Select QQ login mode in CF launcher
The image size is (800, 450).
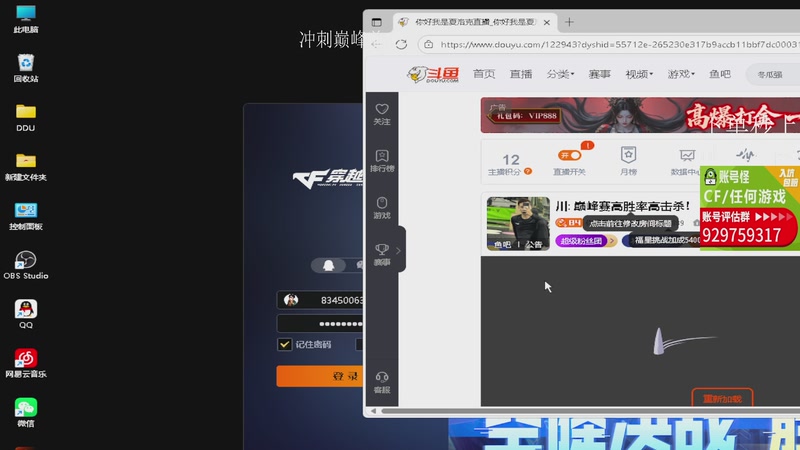(329, 265)
